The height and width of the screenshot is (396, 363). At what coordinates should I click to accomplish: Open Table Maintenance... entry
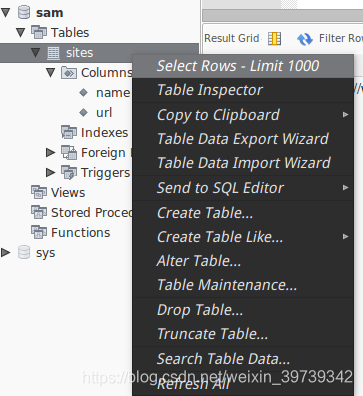pos(243,285)
